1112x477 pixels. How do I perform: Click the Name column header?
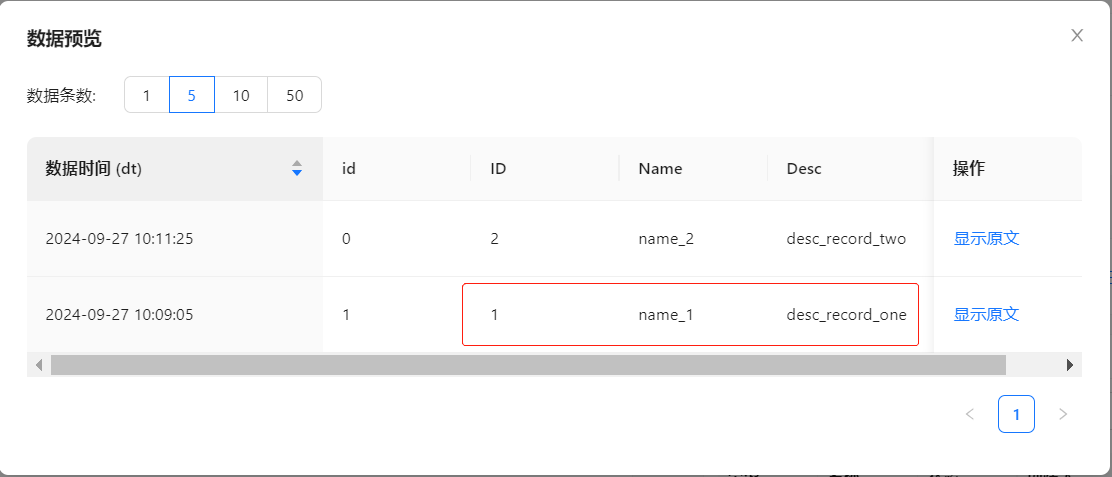(660, 169)
